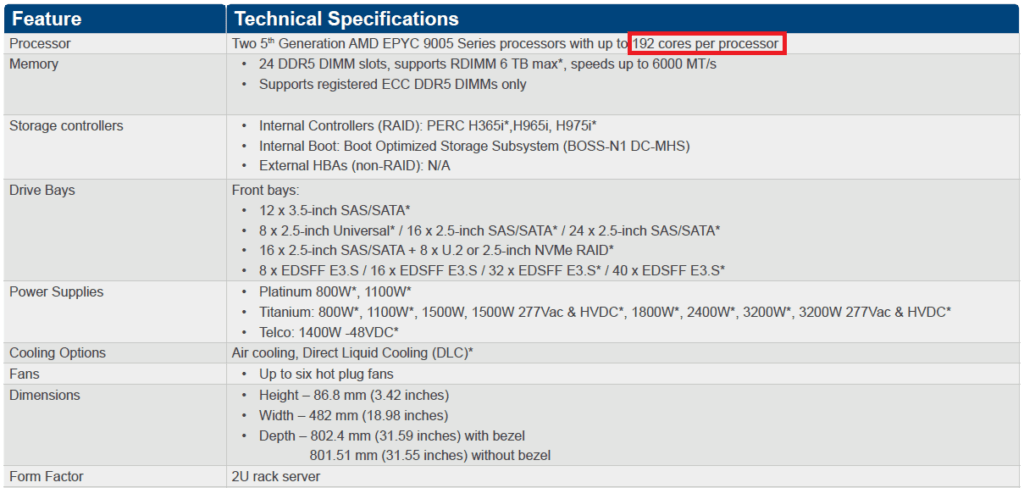Click the "Height – 86.8 mm" line

[353, 395]
